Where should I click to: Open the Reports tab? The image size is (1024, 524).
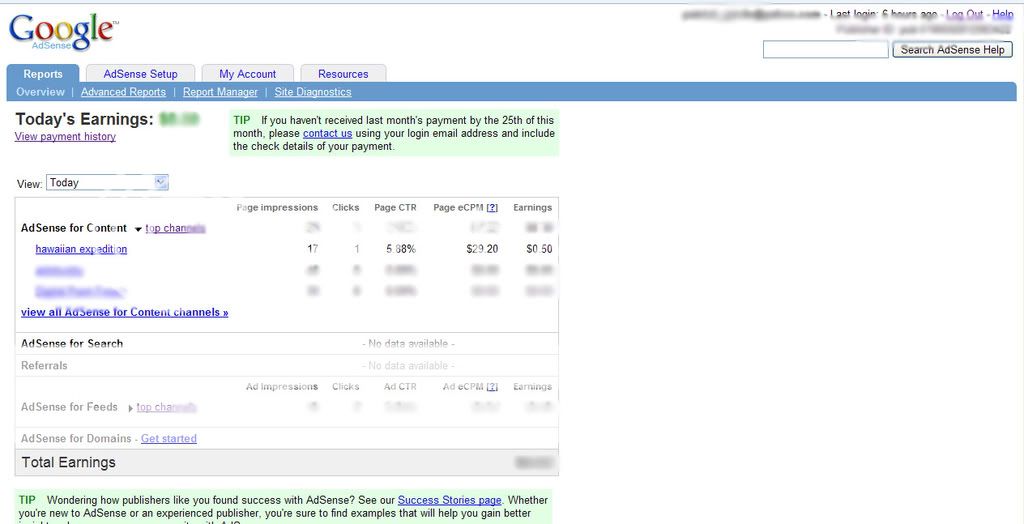(x=43, y=74)
